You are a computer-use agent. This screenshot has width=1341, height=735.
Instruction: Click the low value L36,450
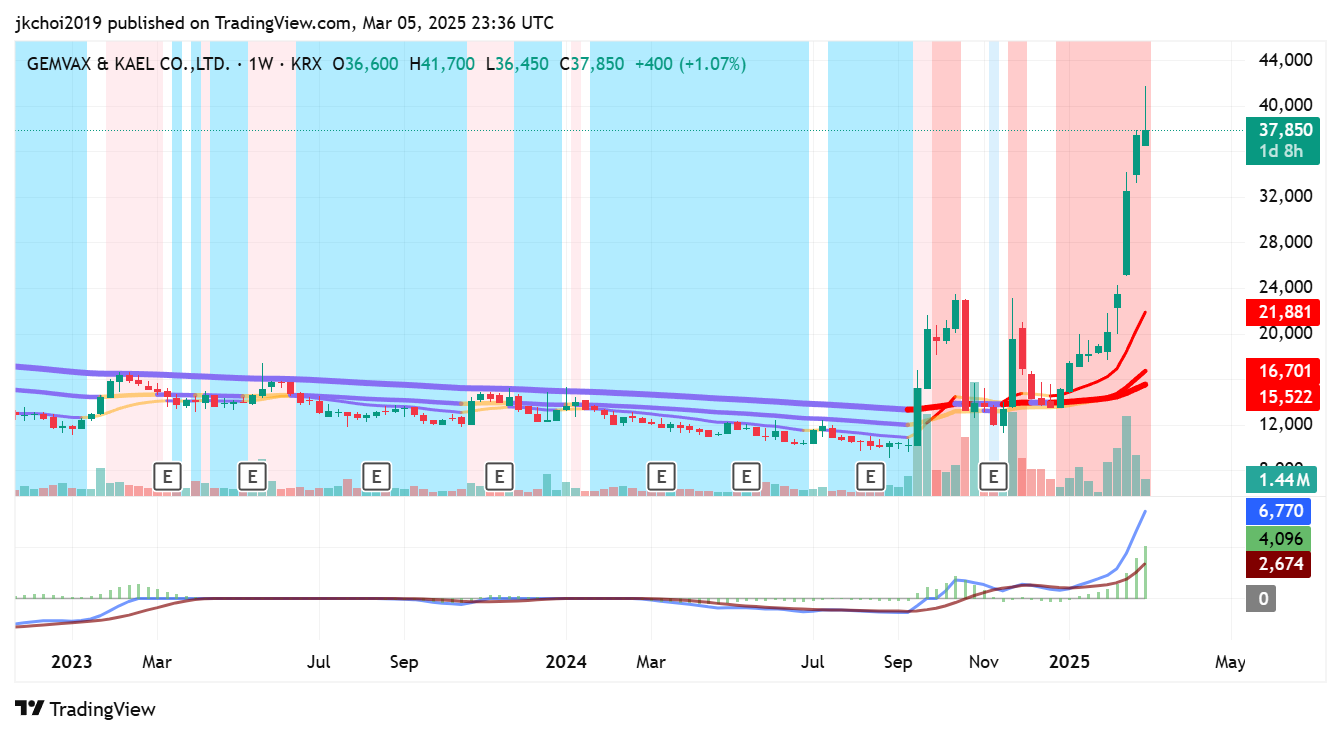point(517,64)
